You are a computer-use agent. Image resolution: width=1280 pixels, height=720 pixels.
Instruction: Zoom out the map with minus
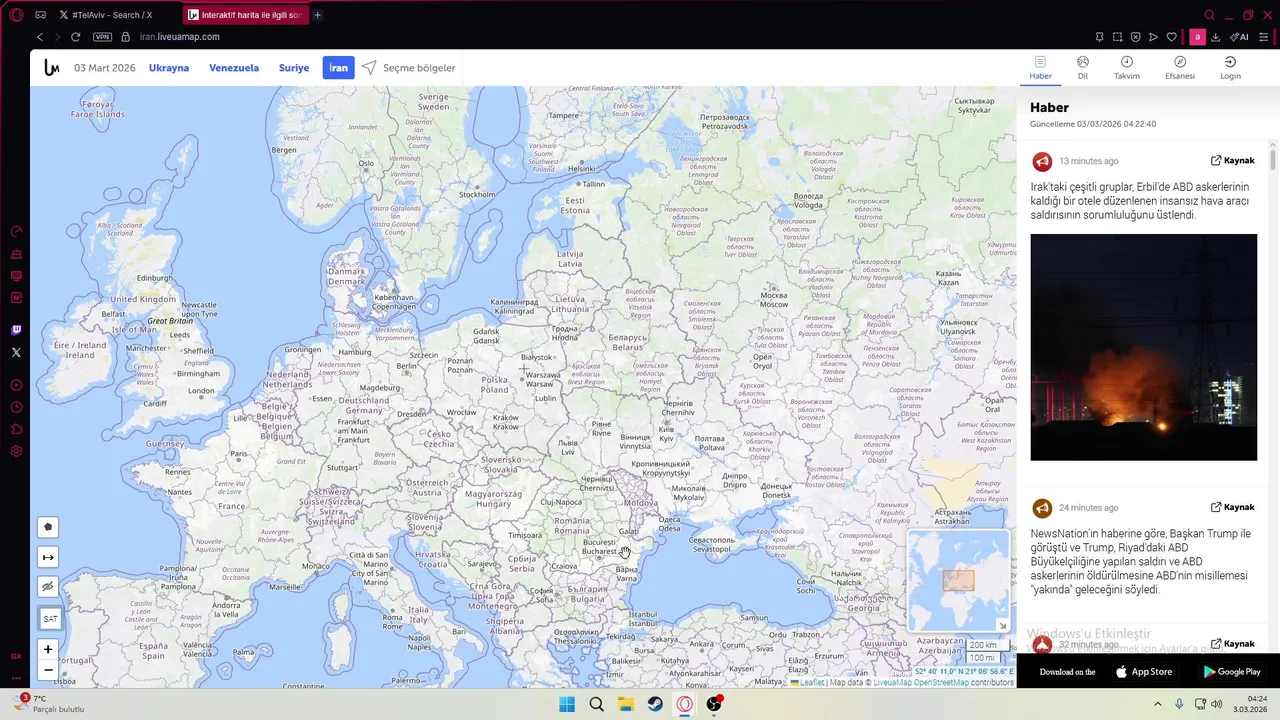pyautogui.click(x=48, y=670)
